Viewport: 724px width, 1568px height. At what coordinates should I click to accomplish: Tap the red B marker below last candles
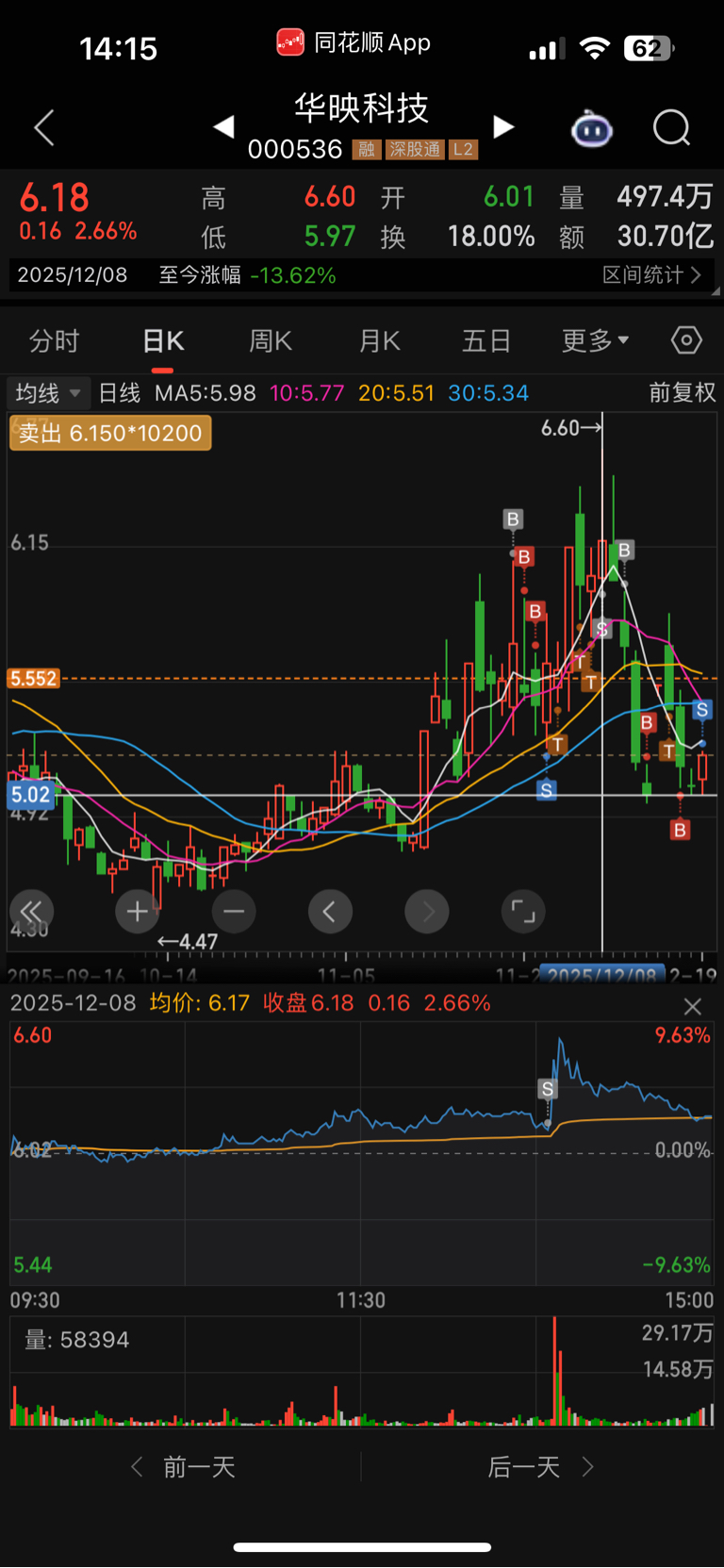point(681,830)
